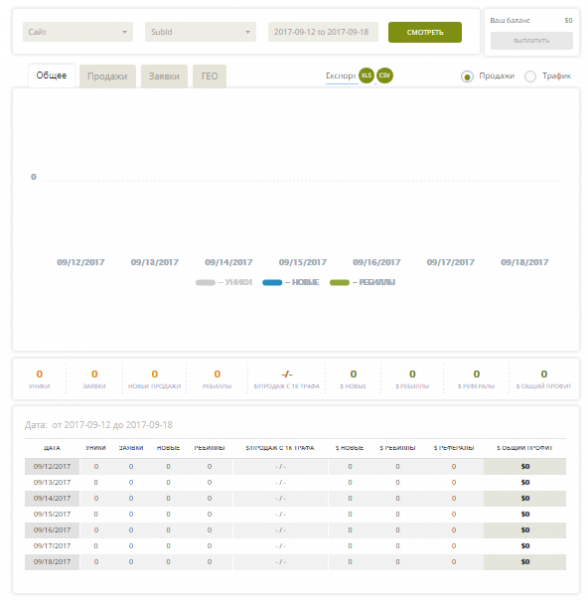Viewport: 588px width, 600px height.
Task: Select the 09/12/2017 table row date
Action: pyautogui.click(x=52, y=467)
